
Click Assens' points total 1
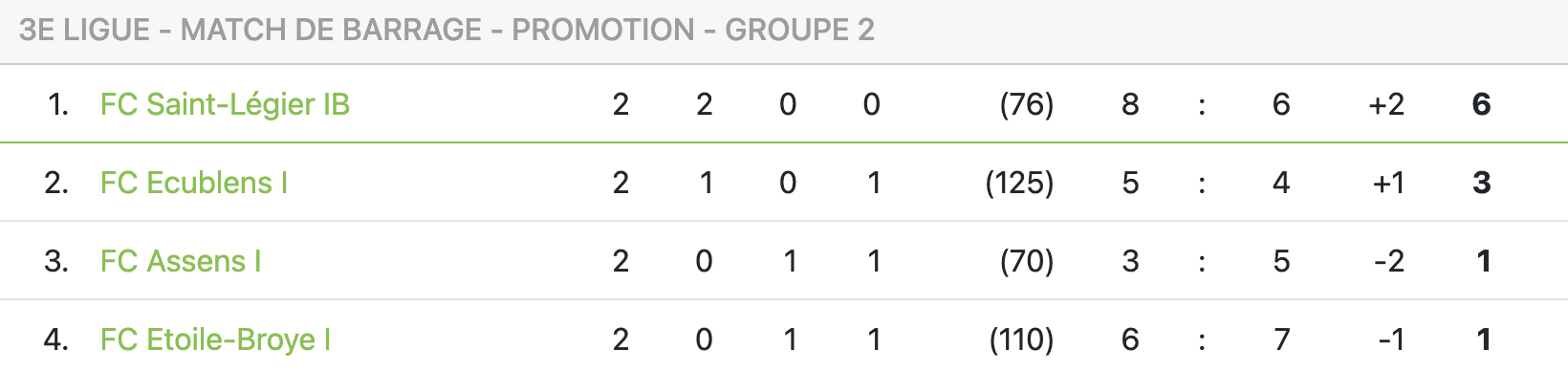pos(1483,261)
